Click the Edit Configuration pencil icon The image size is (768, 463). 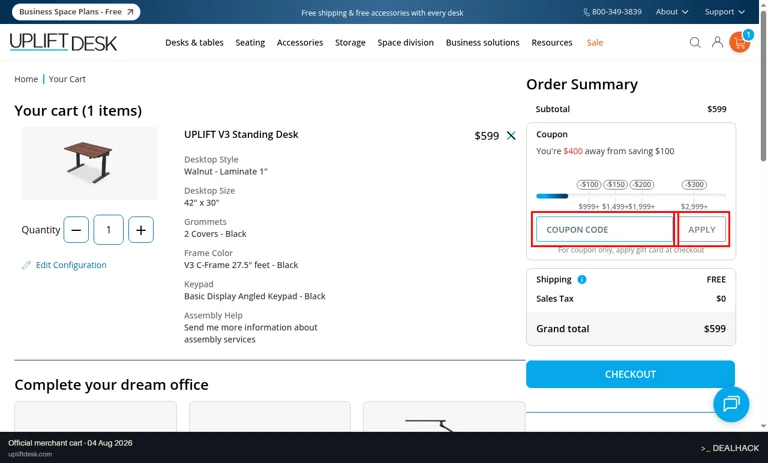pyautogui.click(x=26, y=265)
